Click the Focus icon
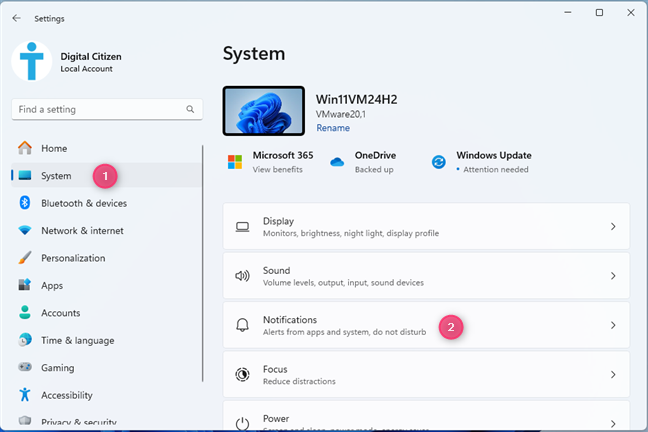 [x=243, y=375]
